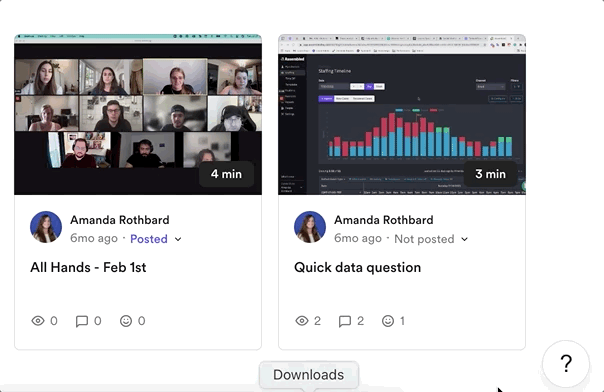Open the All Hands meeting video thumbnail
The width and height of the screenshot is (604, 392).
(x=138, y=114)
